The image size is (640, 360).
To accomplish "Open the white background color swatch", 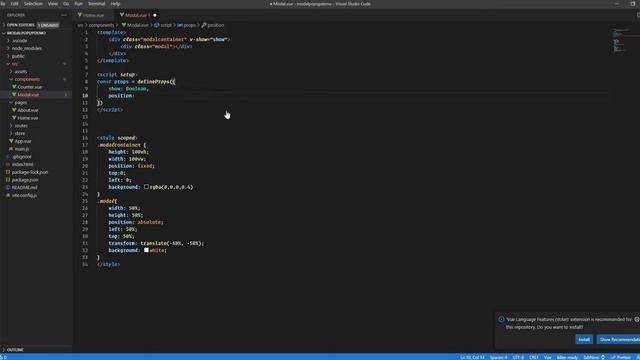I will point(146,250).
